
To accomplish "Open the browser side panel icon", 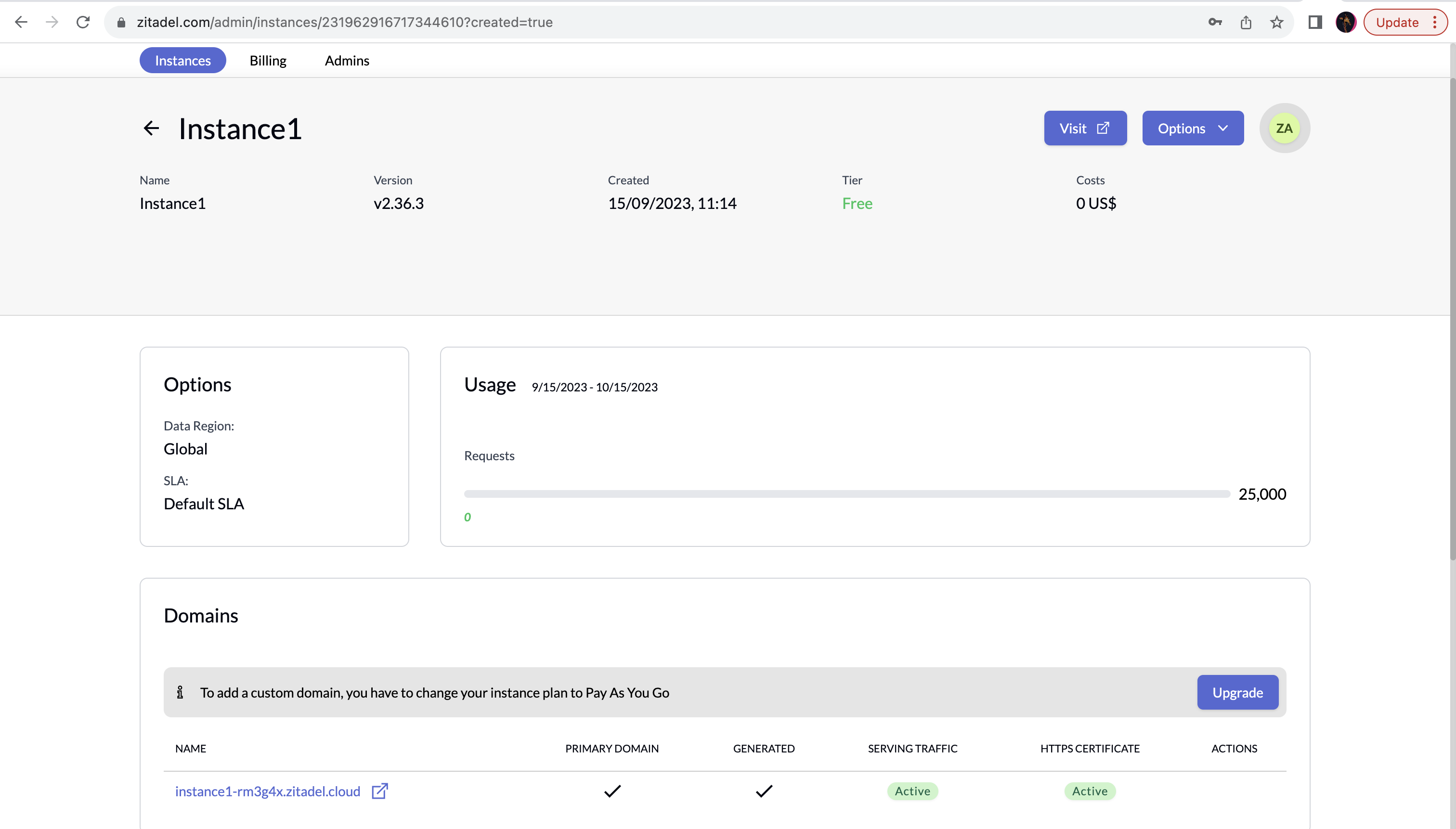I will [1315, 22].
